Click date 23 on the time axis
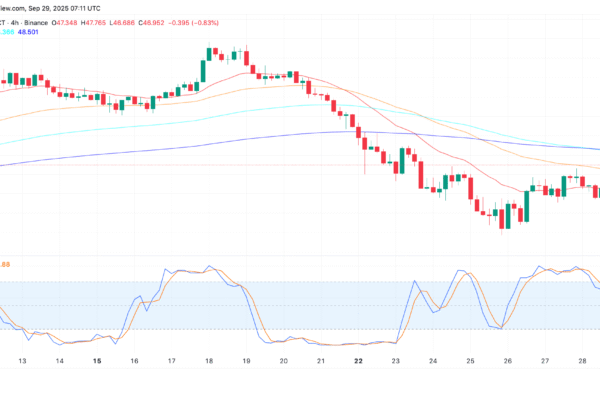600x400 pixels. click(395, 360)
